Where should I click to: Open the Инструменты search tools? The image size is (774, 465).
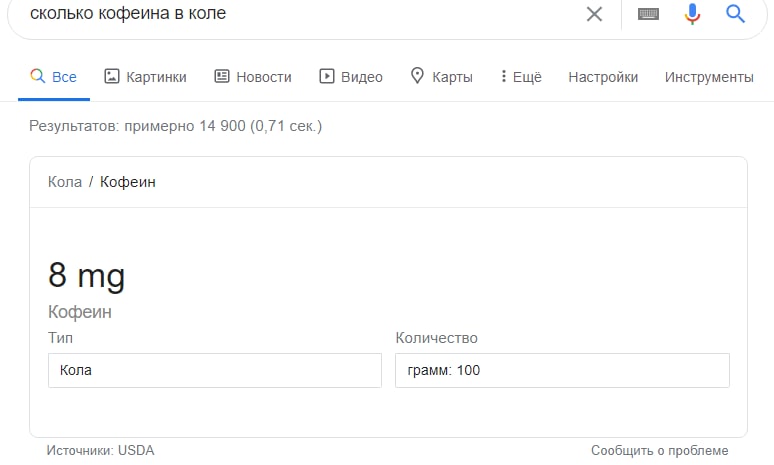(x=709, y=78)
